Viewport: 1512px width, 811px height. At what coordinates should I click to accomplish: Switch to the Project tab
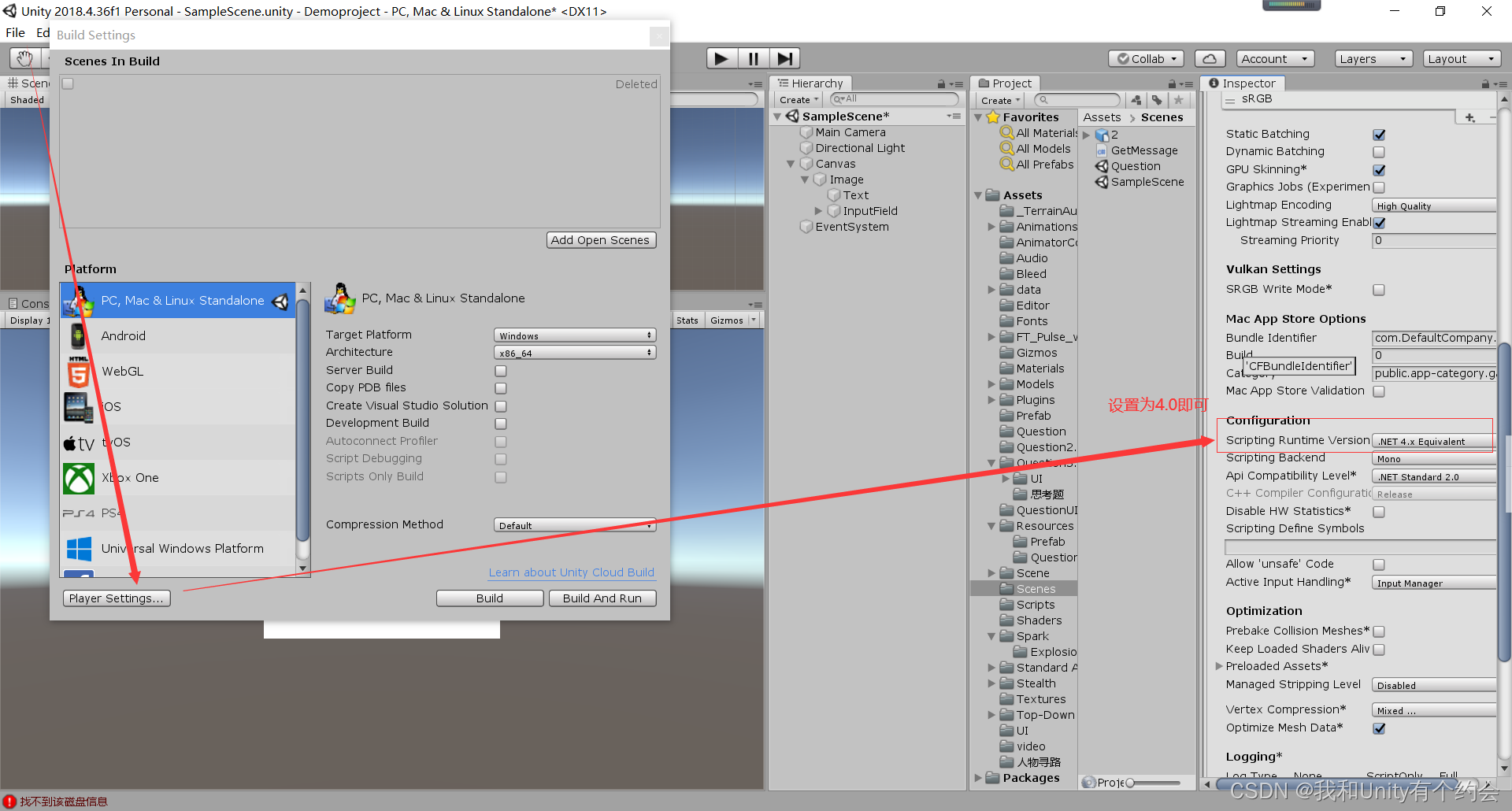pyautogui.click(x=1004, y=83)
